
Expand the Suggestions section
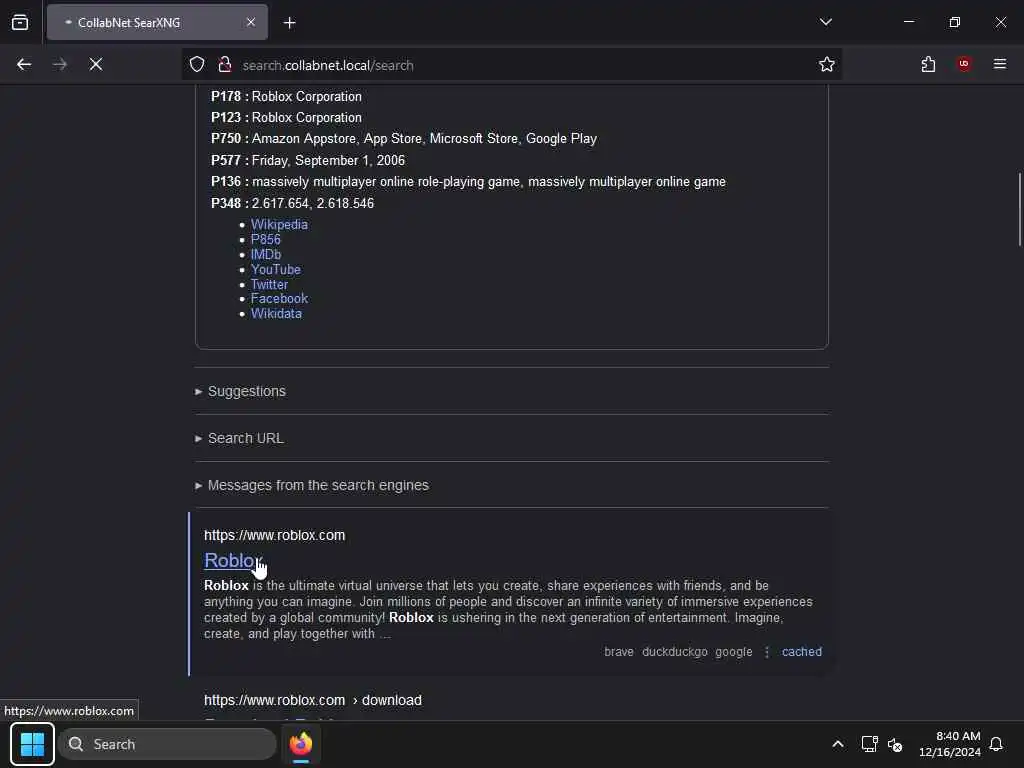coord(246,391)
